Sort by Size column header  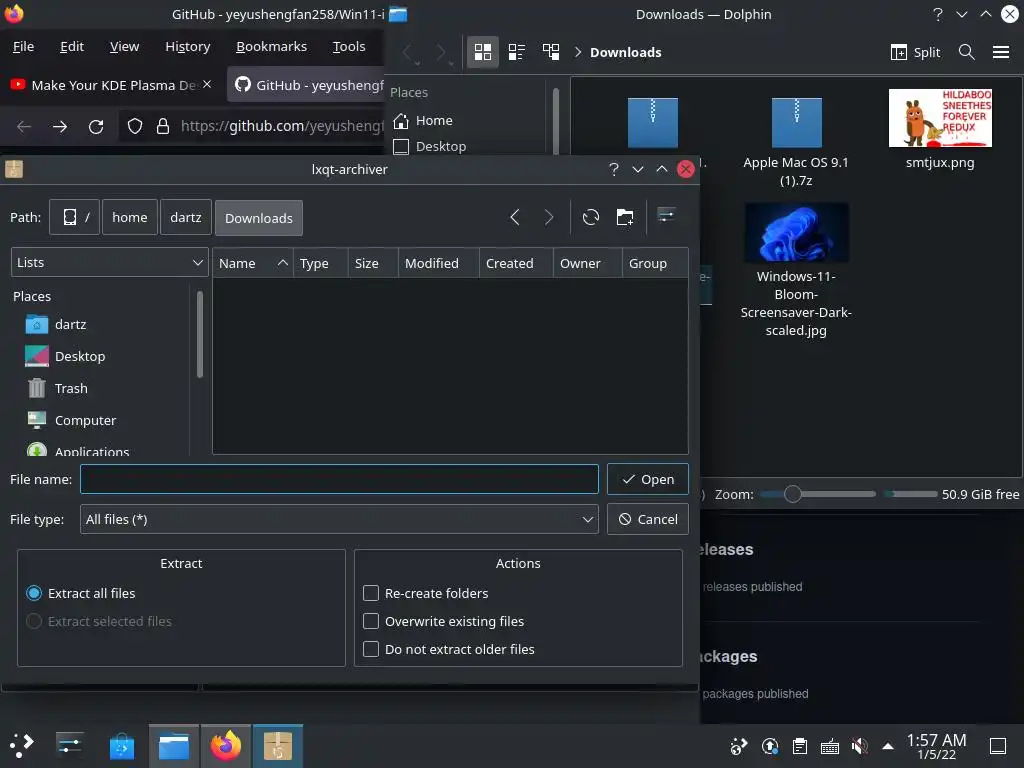[x=373, y=263]
